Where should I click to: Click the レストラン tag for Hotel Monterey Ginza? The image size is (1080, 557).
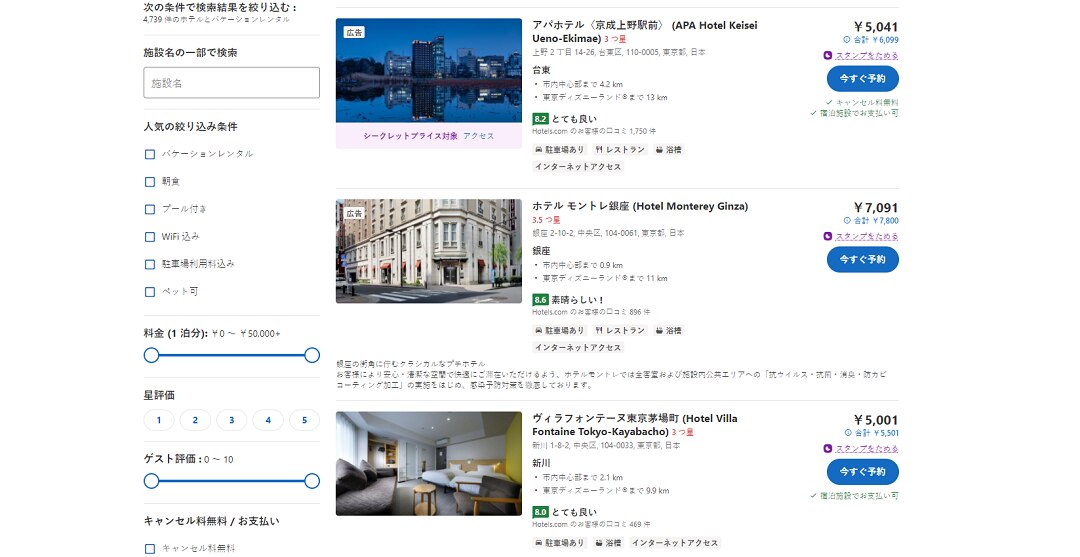pyautogui.click(x=621, y=330)
